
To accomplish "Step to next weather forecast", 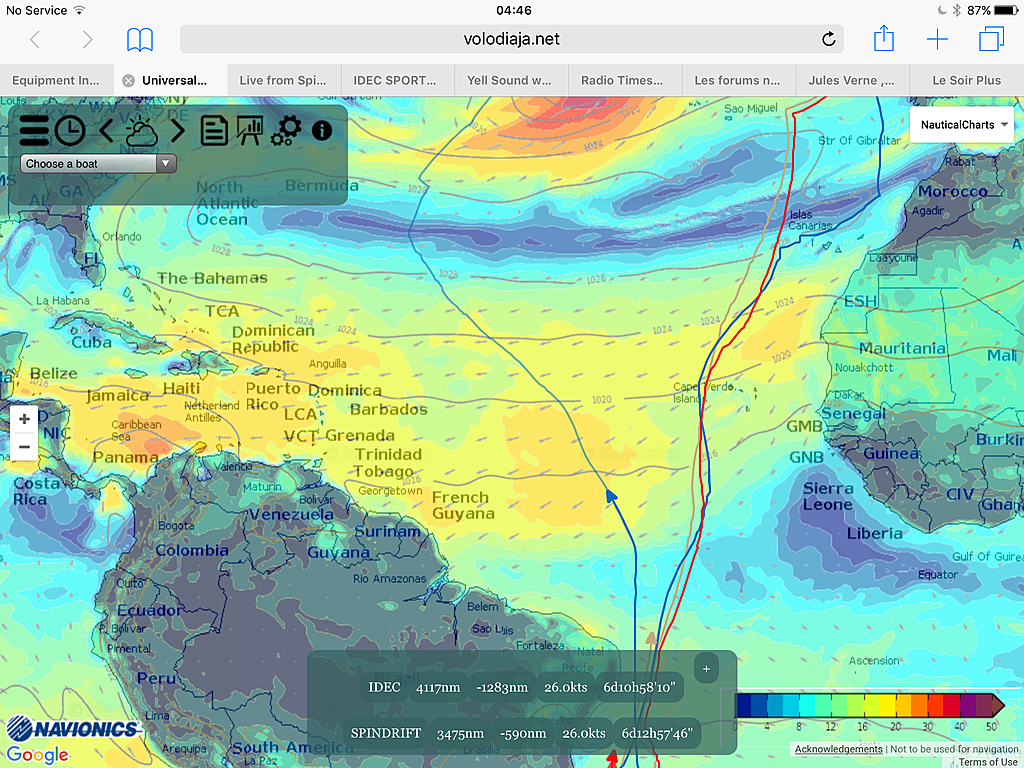I will click(177, 131).
